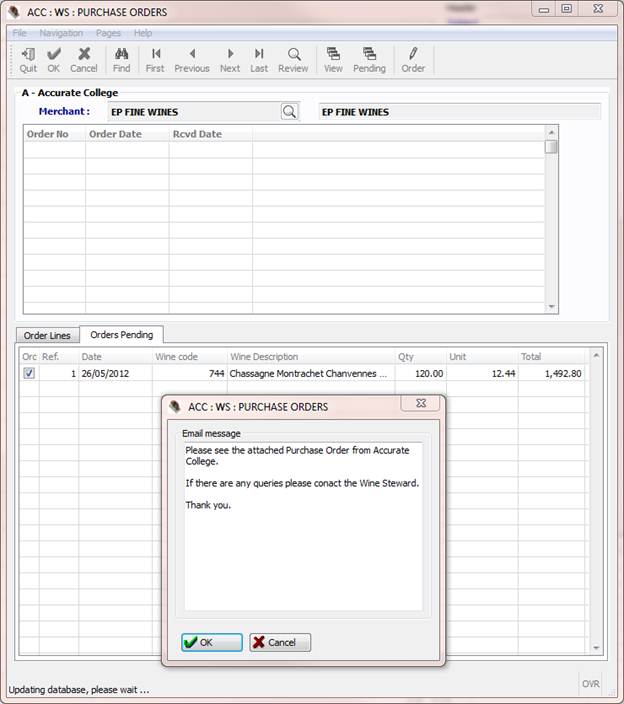The height and width of the screenshot is (704, 624).
Task: Close the Purchase Orders email dialog
Action: pos(420,404)
